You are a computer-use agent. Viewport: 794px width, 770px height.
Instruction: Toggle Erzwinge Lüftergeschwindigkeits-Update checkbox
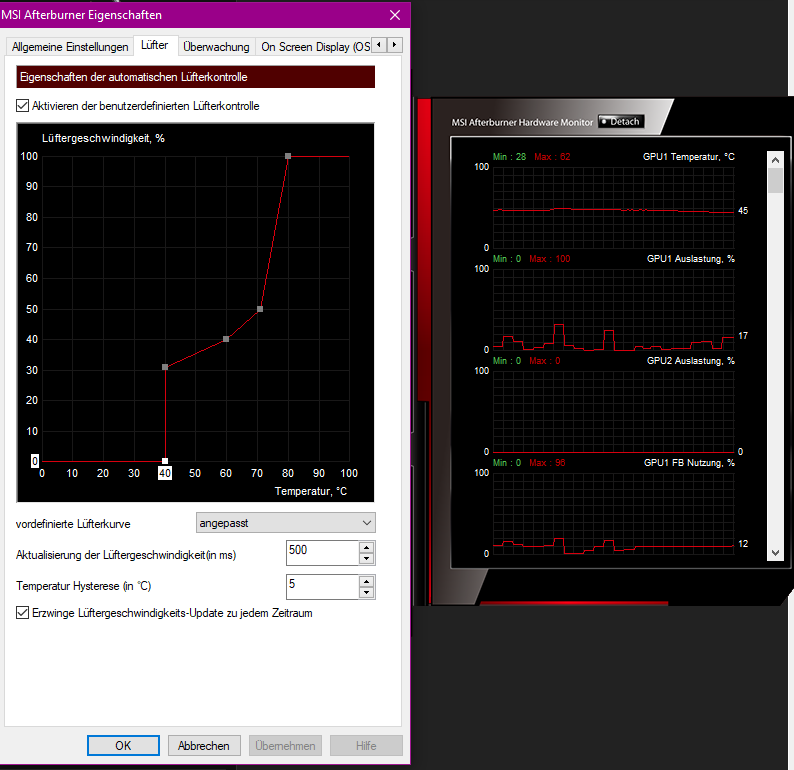coord(22,613)
